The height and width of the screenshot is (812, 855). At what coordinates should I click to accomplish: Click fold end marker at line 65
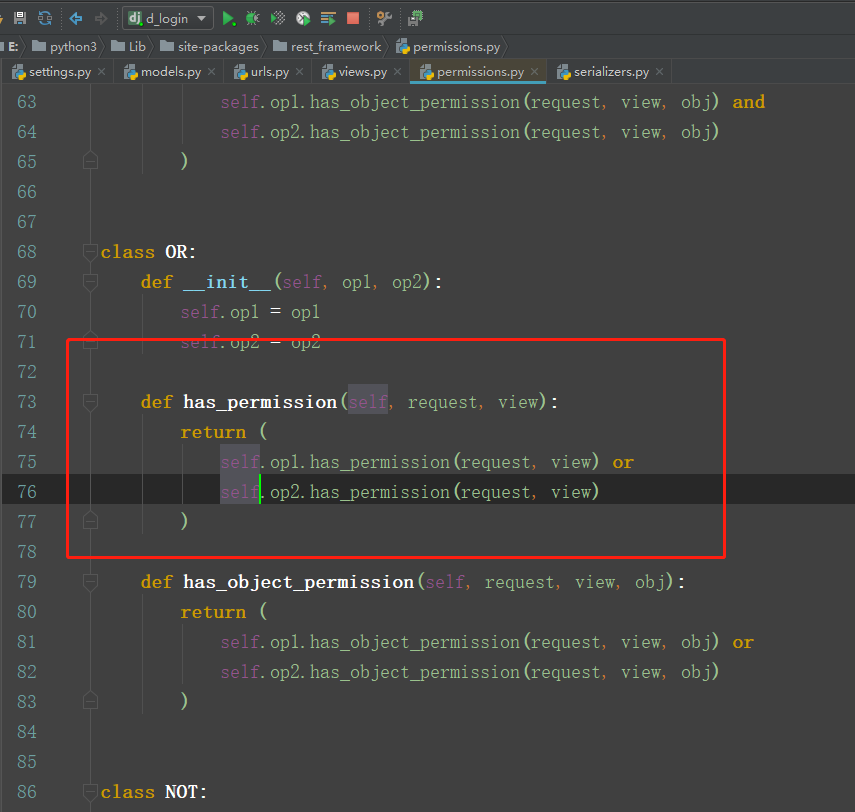[x=91, y=161]
